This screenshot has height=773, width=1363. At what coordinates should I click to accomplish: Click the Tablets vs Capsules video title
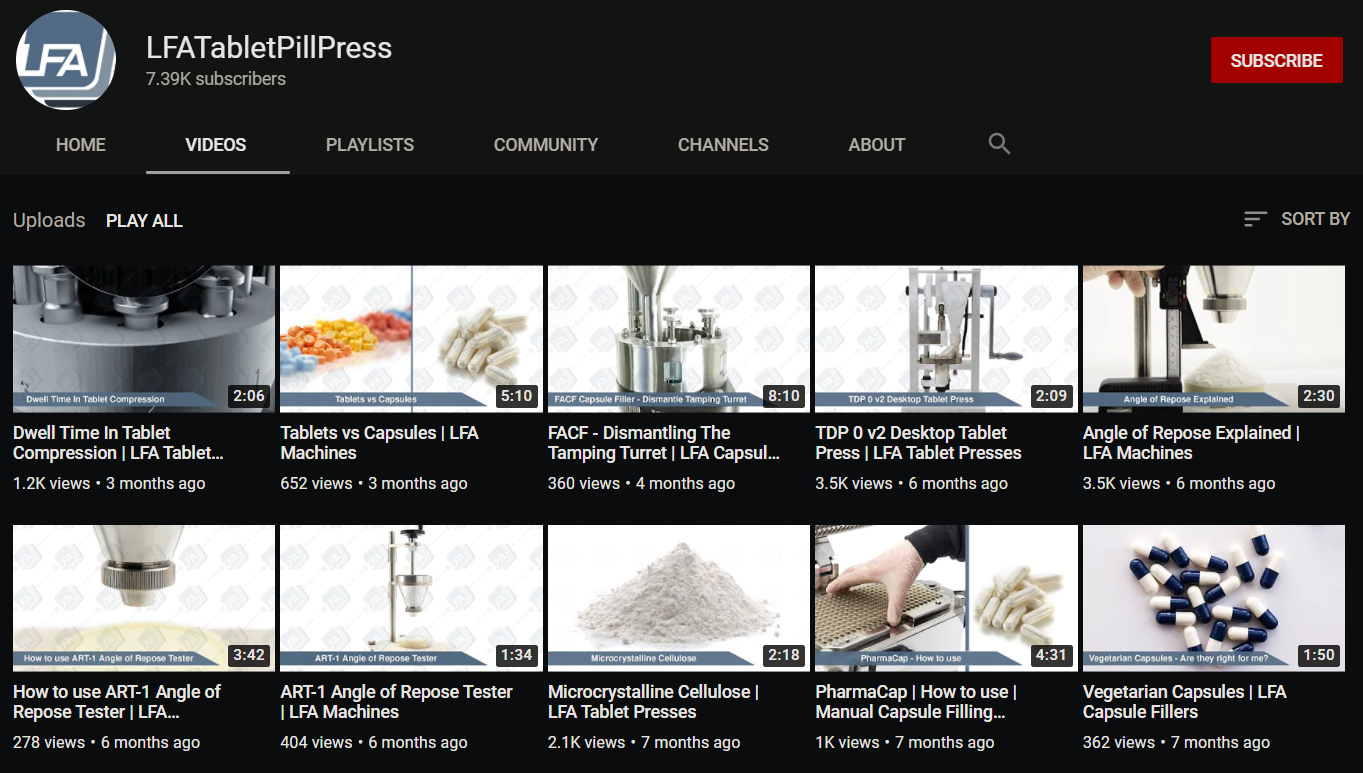[x=379, y=443]
